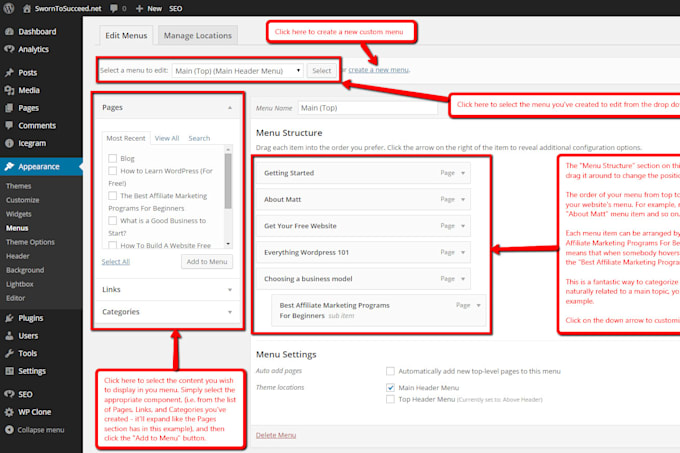
Task: Click the Select All link
Action: 116,262
